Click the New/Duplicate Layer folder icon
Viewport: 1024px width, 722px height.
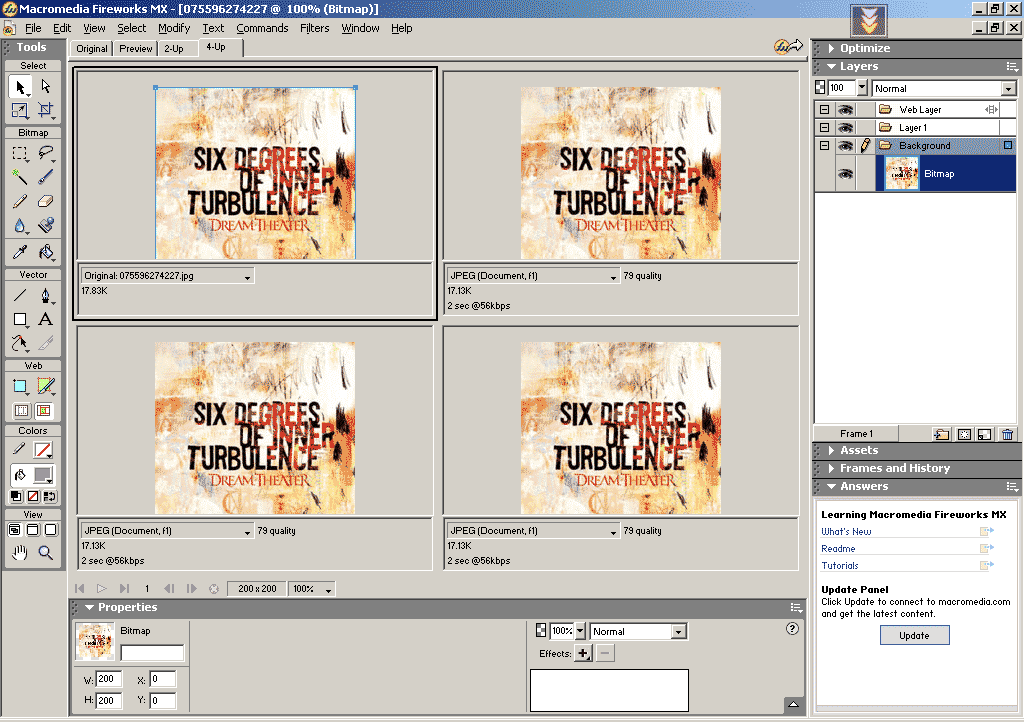pos(941,434)
